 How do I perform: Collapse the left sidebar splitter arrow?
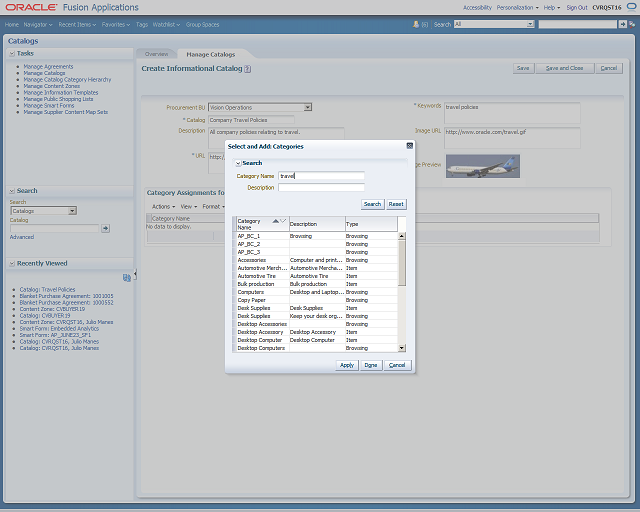(135, 274)
